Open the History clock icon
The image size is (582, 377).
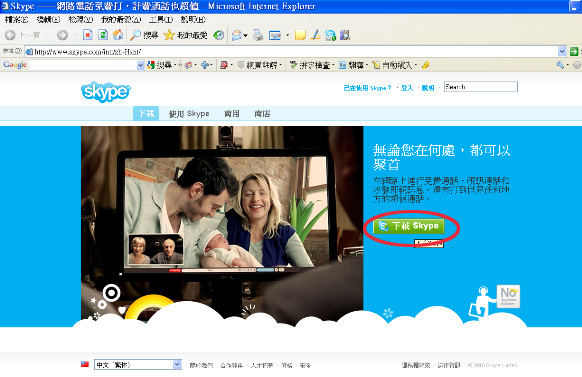[219, 35]
